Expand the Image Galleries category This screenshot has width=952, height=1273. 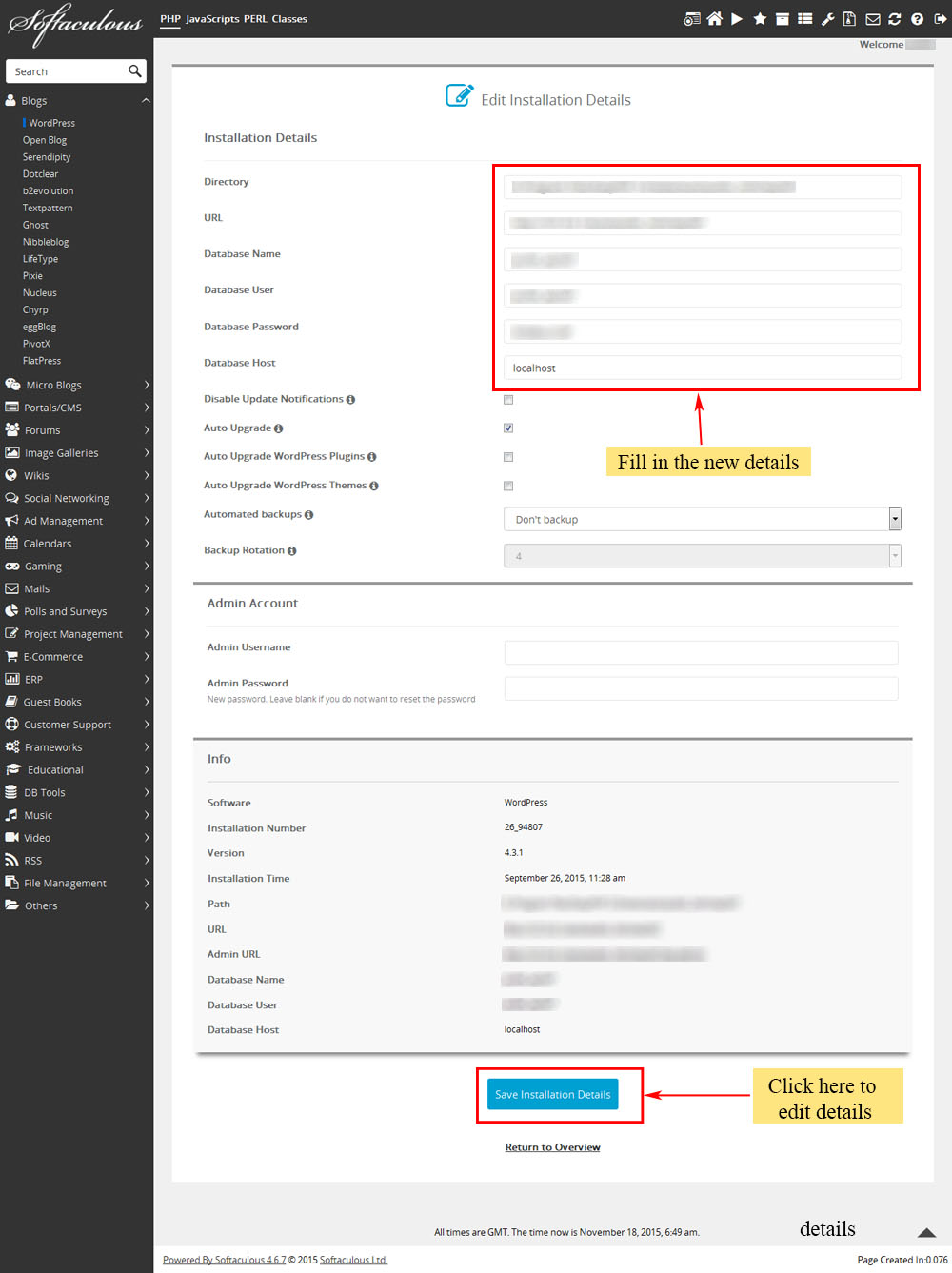click(x=76, y=453)
